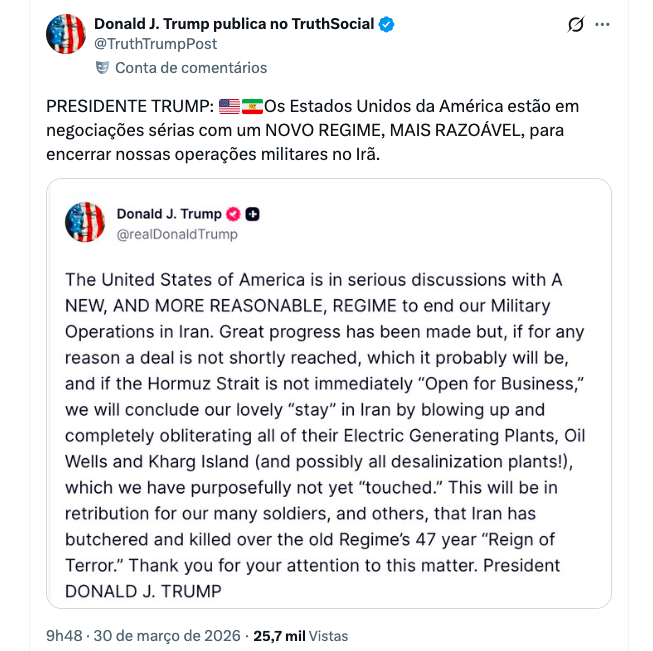Click the '25,7 mil Vistas' view count
The image size is (653, 651).
[301, 635]
